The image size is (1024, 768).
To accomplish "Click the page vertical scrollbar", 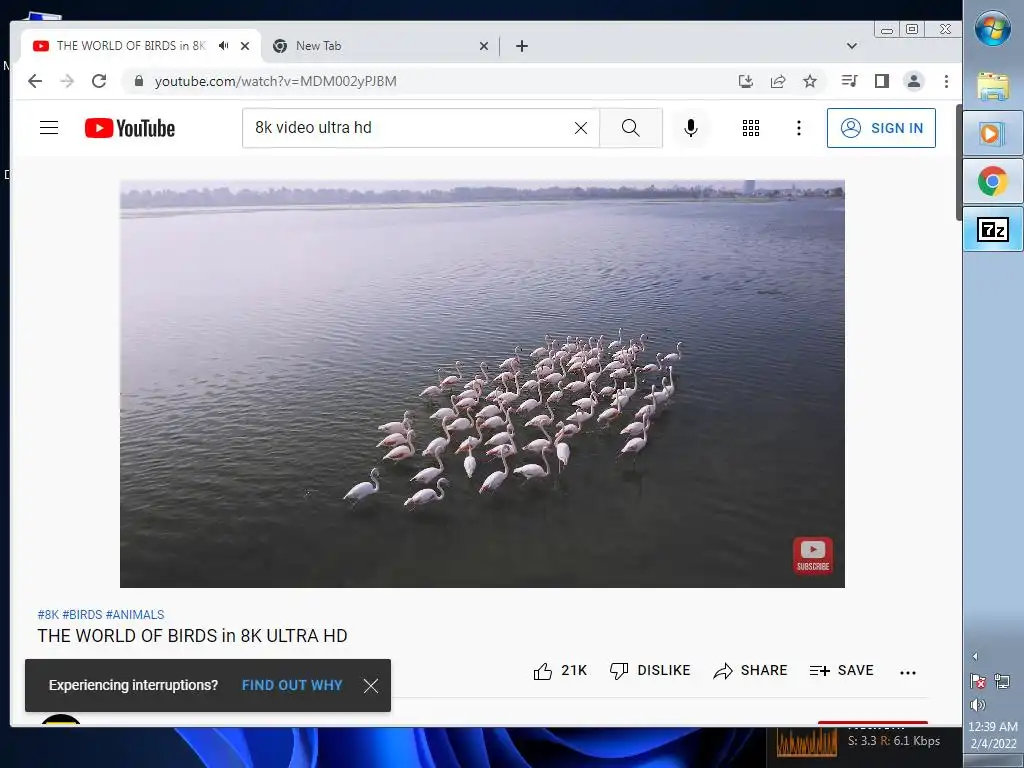I will pos(959,163).
